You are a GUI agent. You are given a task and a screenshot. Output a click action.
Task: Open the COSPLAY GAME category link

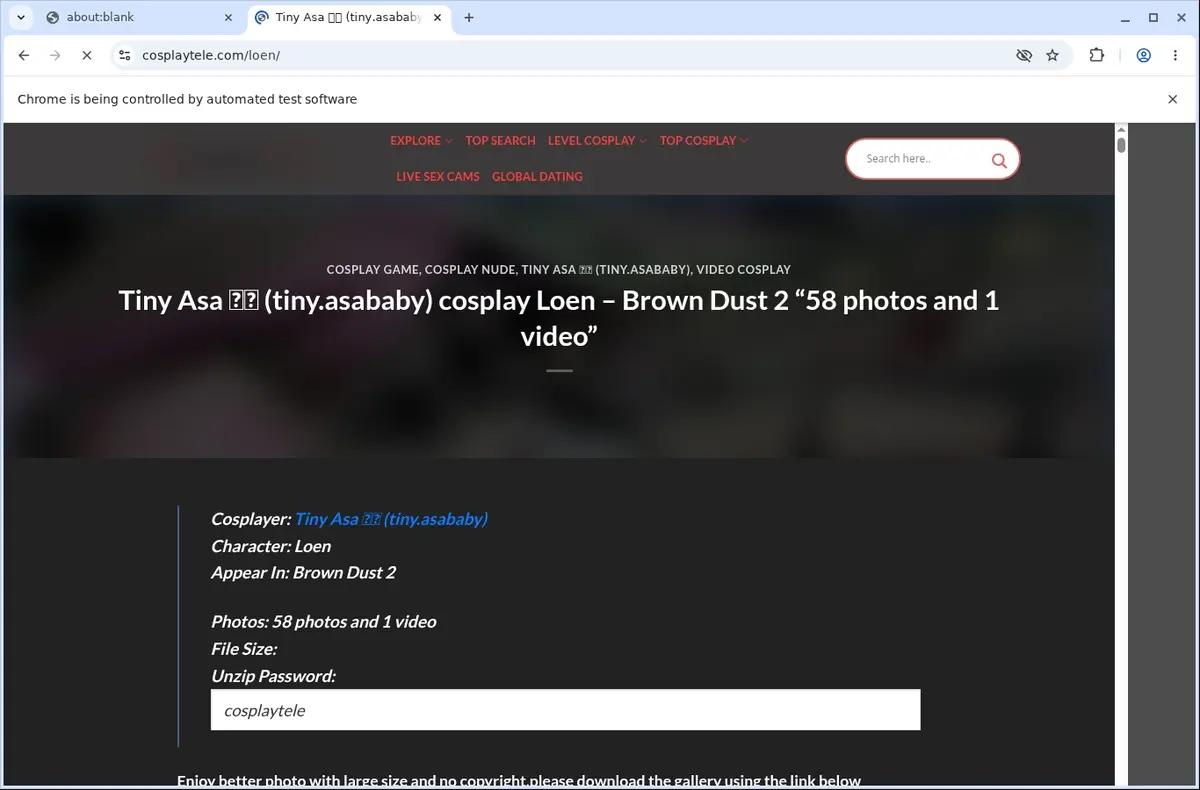point(374,270)
